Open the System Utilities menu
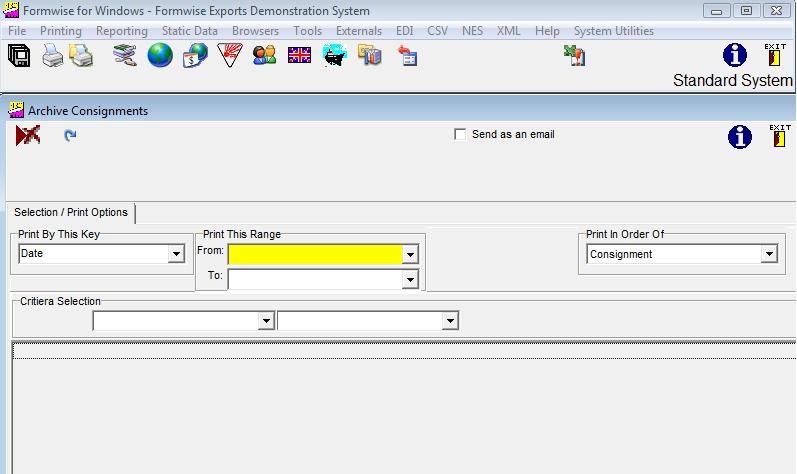Viewport: 797px width, 474px height. [613, 31]
